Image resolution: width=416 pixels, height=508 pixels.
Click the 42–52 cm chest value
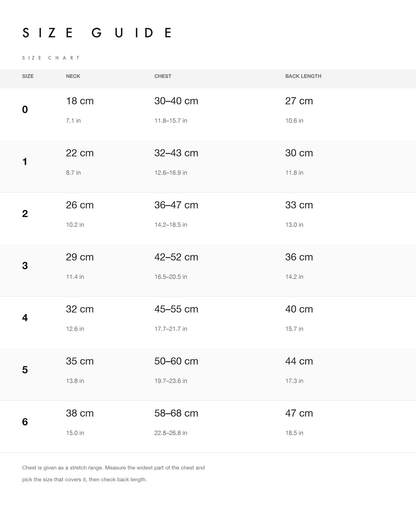[176, 257]
